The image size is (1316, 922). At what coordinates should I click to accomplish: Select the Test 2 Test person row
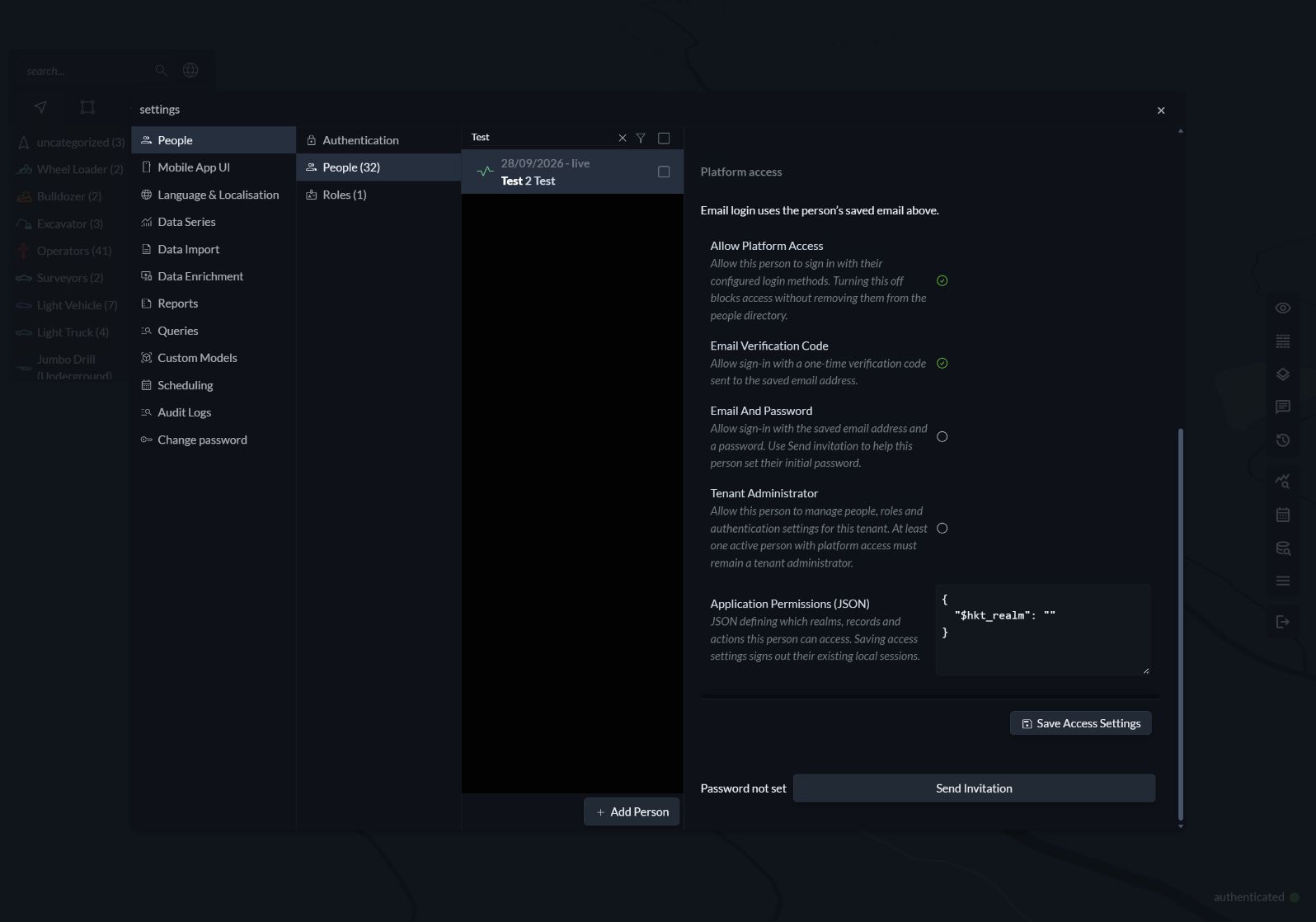pos(572,172)
